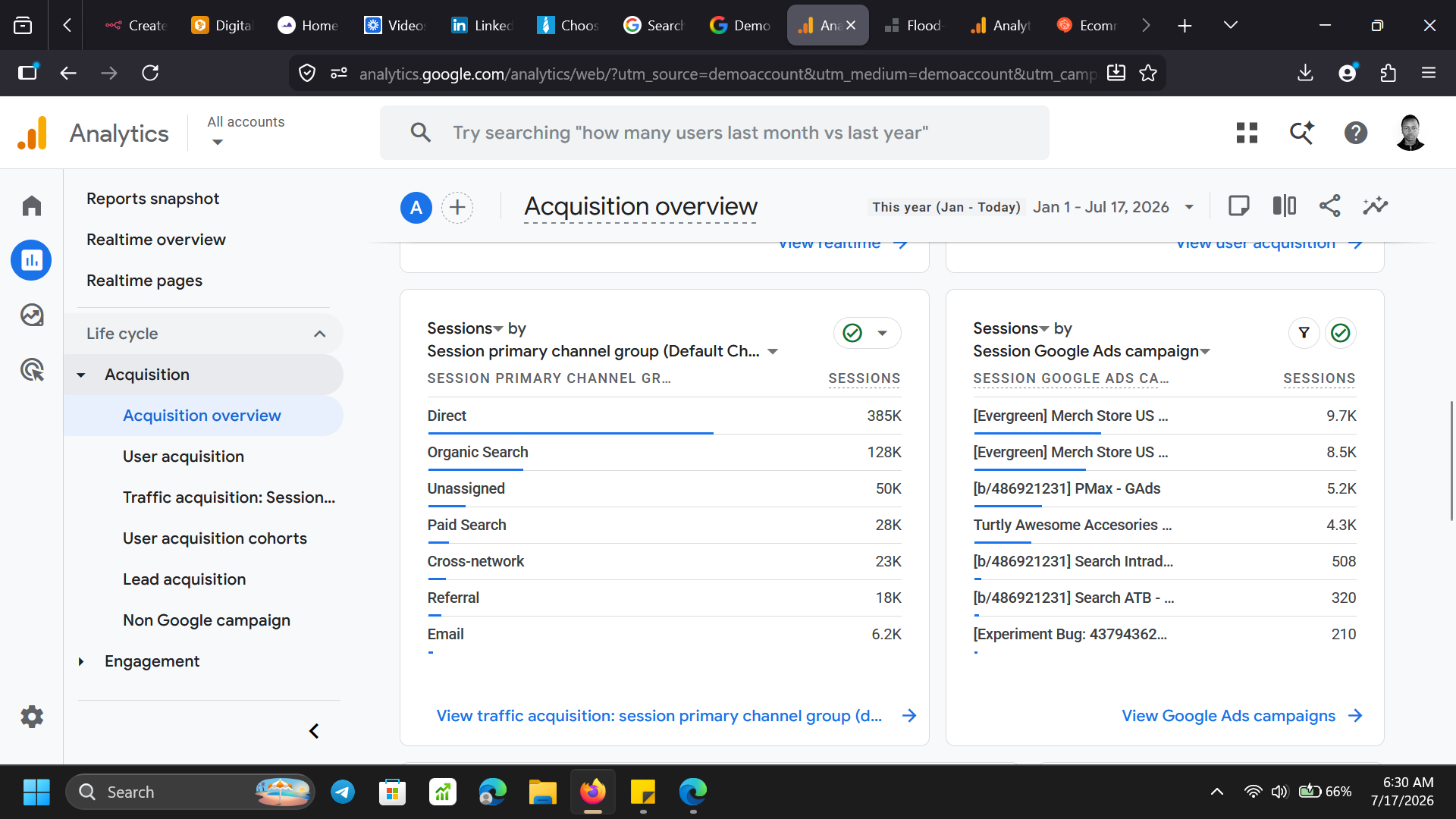
Task: Follow the View traffic acquisition link
Action: coord(676,716)
